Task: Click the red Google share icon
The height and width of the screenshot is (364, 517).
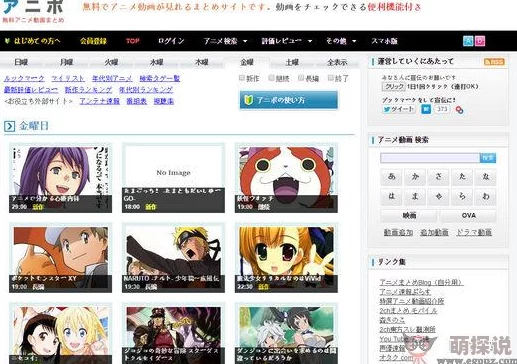Action: 459,110
